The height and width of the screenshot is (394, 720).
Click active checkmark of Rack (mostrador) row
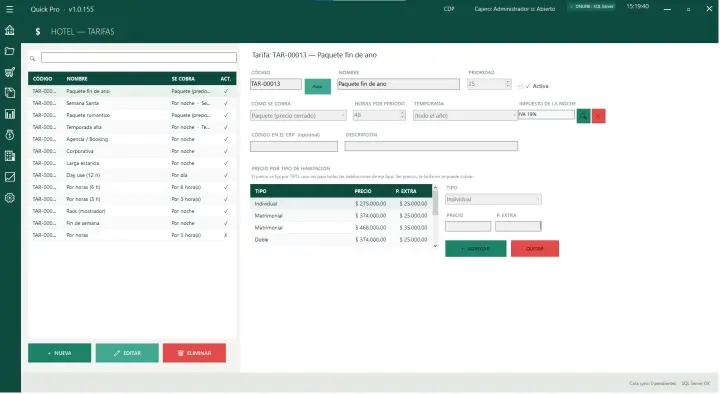(225, 211)
